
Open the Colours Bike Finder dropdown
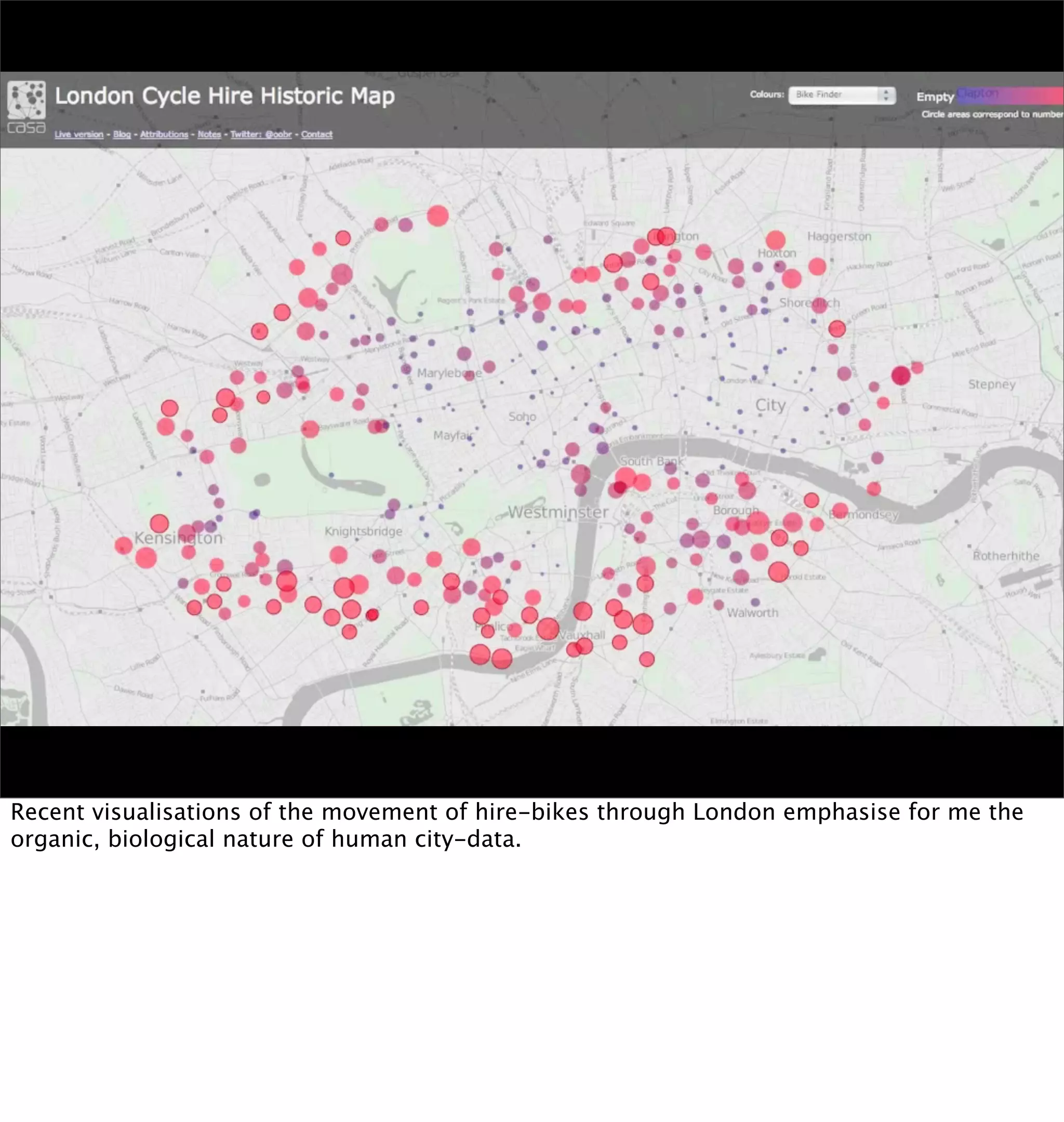(842, 95)
